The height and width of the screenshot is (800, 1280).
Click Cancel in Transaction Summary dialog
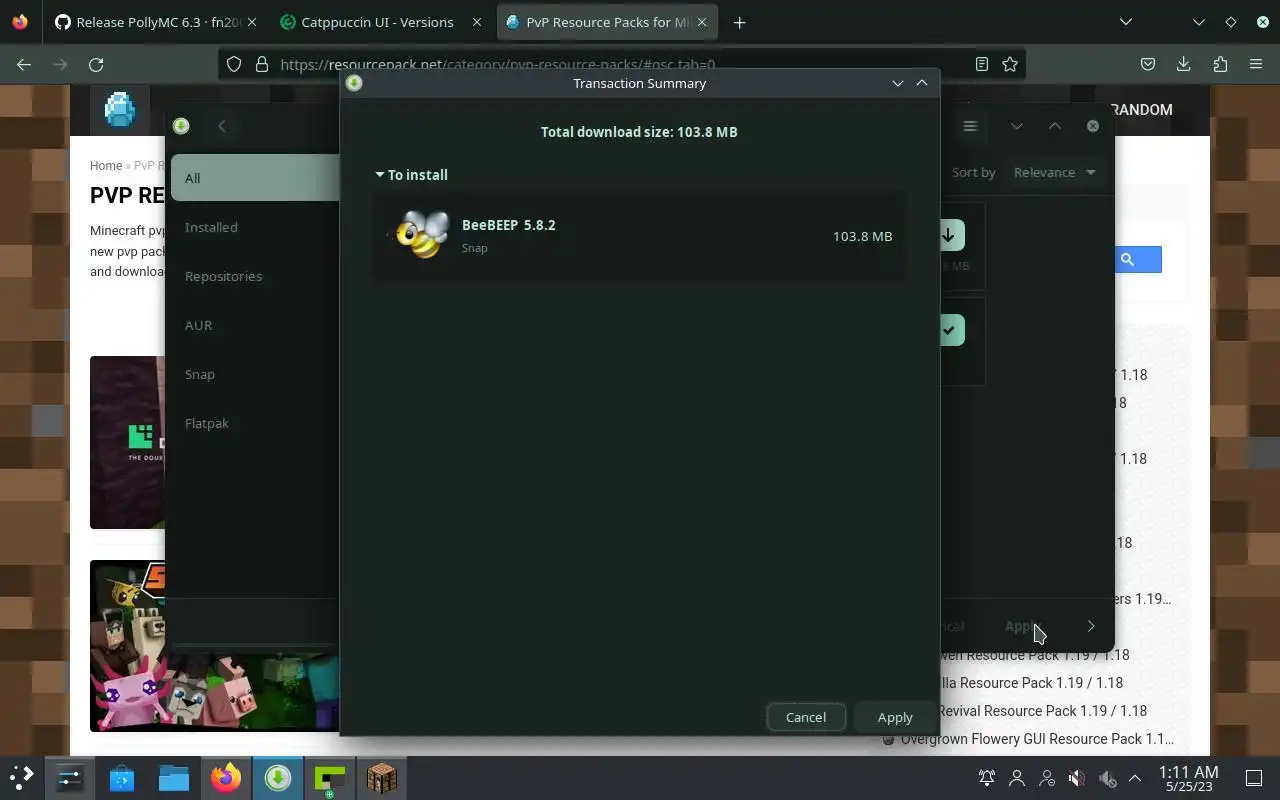(x=805, y=717)
